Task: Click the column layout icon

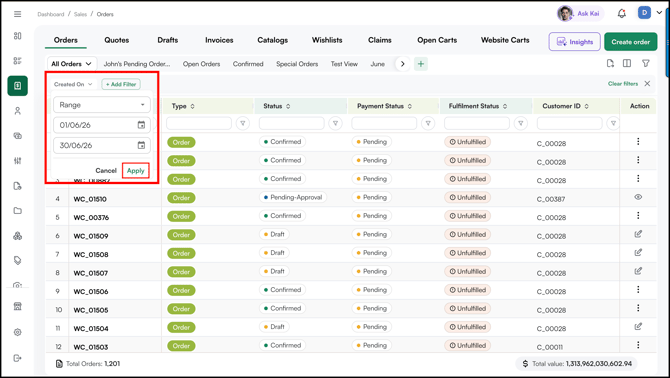Action: click(x=627, y=63)
